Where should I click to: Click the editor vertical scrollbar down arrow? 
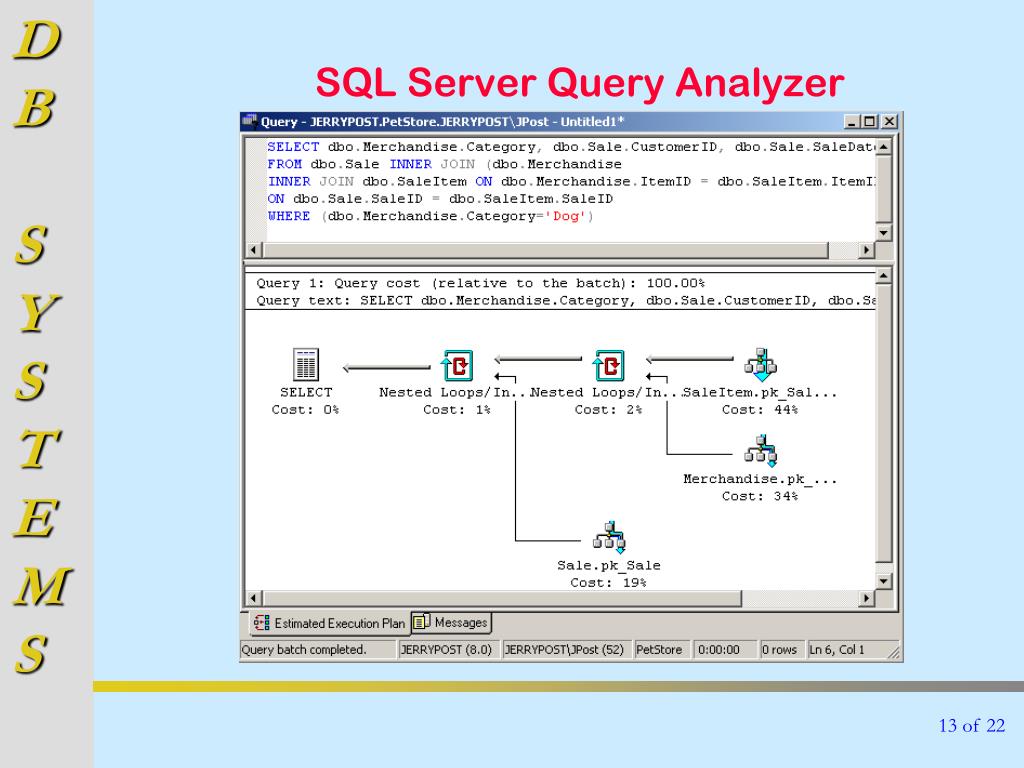(884, 232)
